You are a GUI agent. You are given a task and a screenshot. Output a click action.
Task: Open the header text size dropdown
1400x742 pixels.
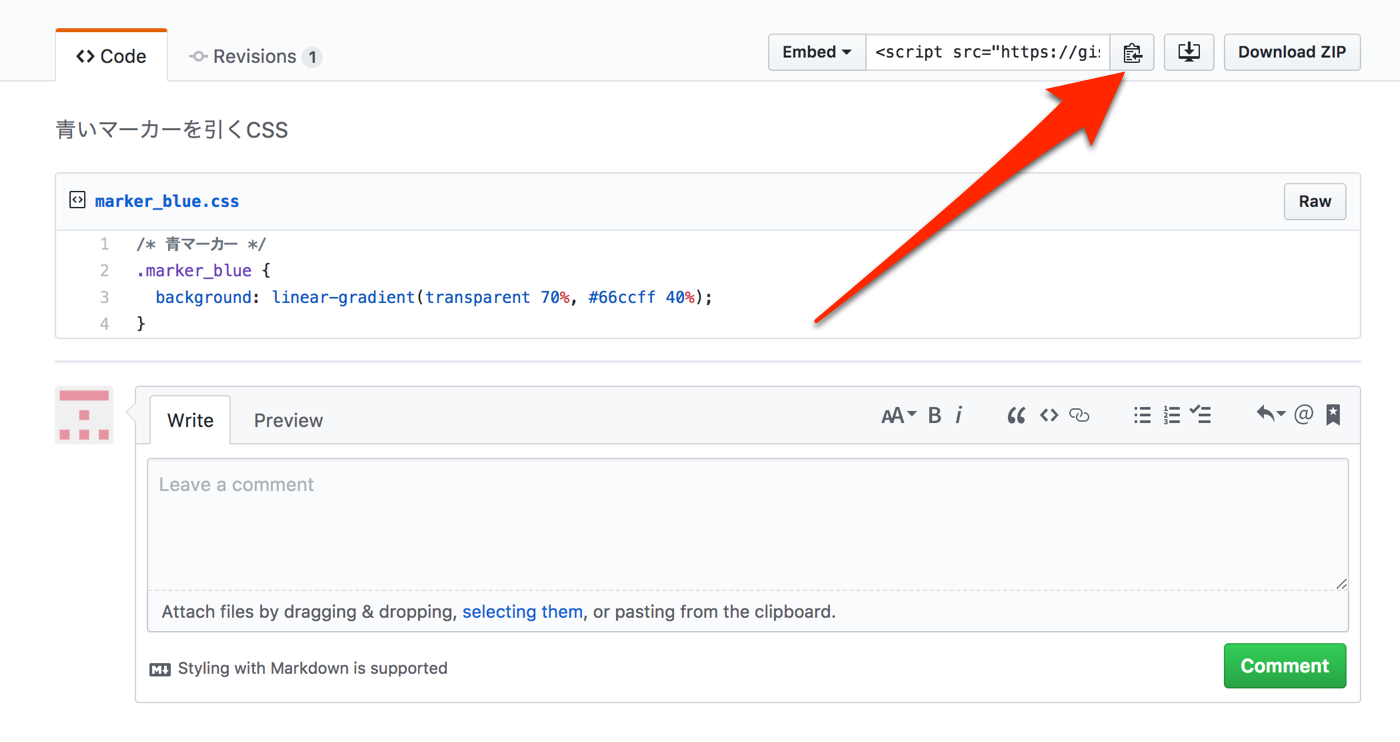click(898, 416)
